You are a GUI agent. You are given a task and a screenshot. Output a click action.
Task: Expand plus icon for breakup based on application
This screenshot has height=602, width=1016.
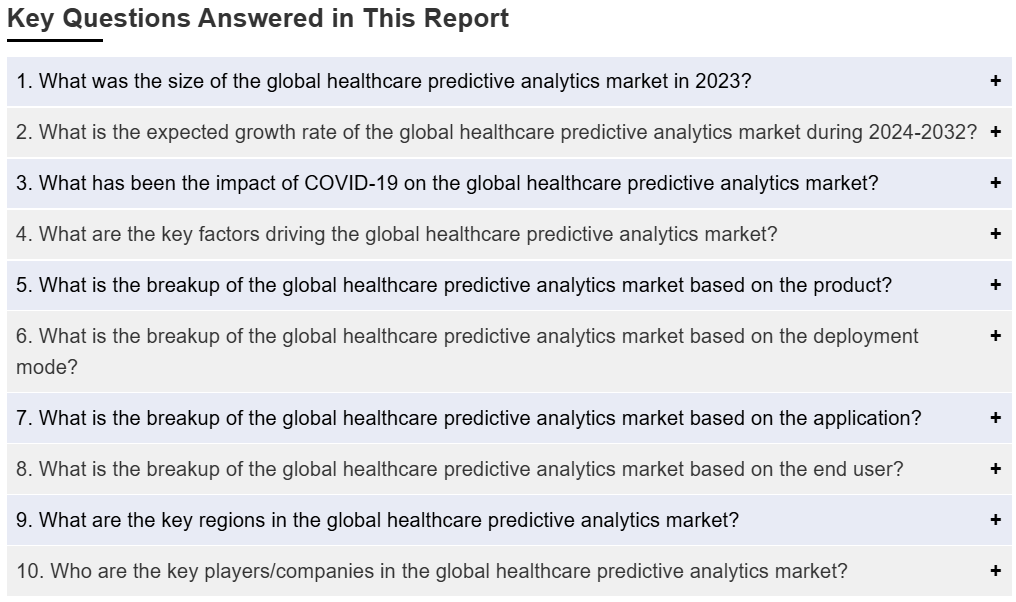[x=995, y=418]
